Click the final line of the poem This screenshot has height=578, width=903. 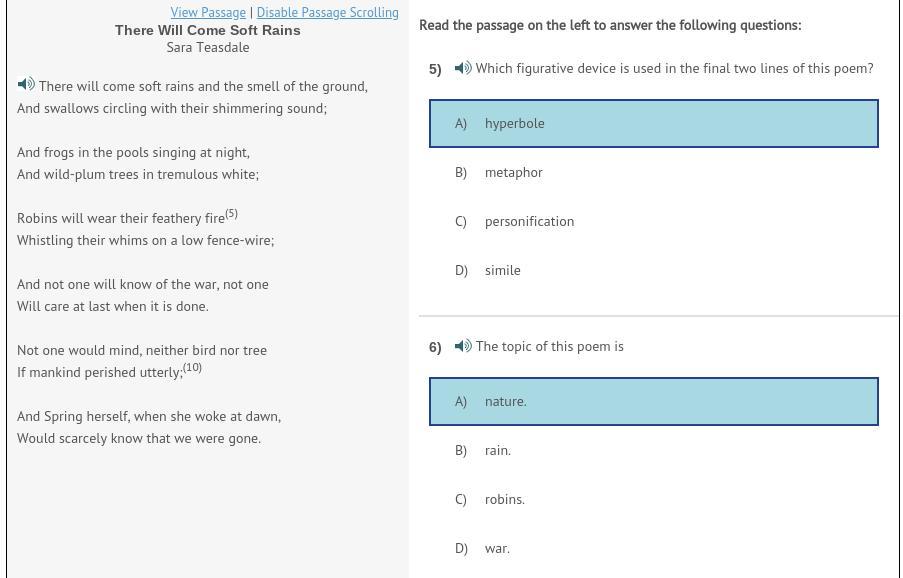(139, 438)
